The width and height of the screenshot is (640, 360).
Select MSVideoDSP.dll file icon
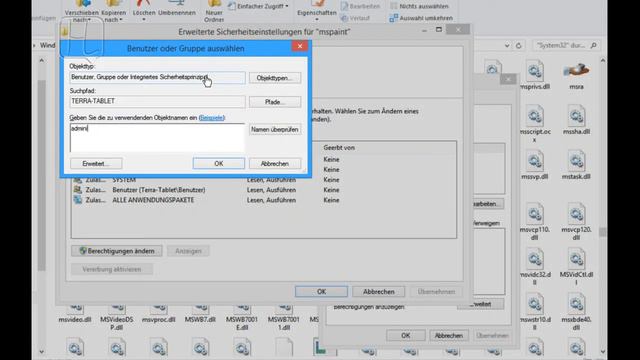(117, 309)
